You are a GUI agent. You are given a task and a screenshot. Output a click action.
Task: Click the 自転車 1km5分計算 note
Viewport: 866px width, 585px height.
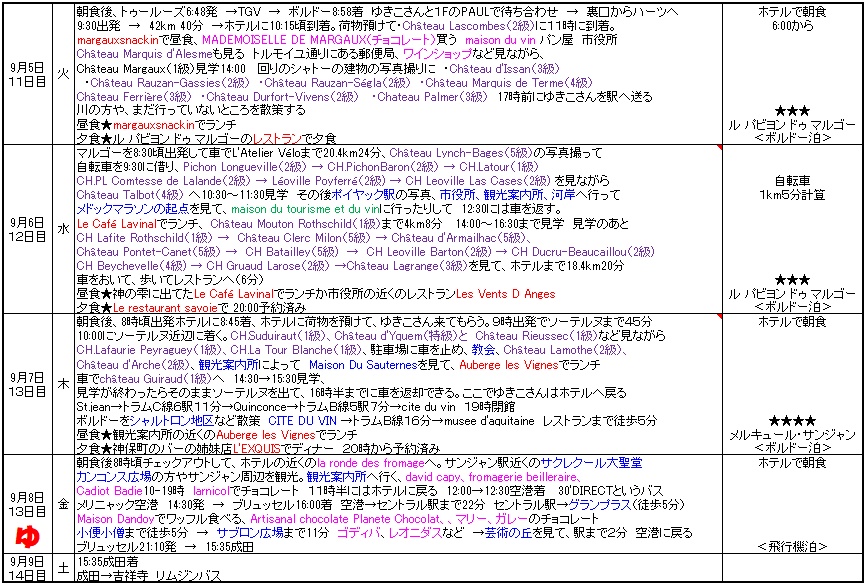(791, 190)
